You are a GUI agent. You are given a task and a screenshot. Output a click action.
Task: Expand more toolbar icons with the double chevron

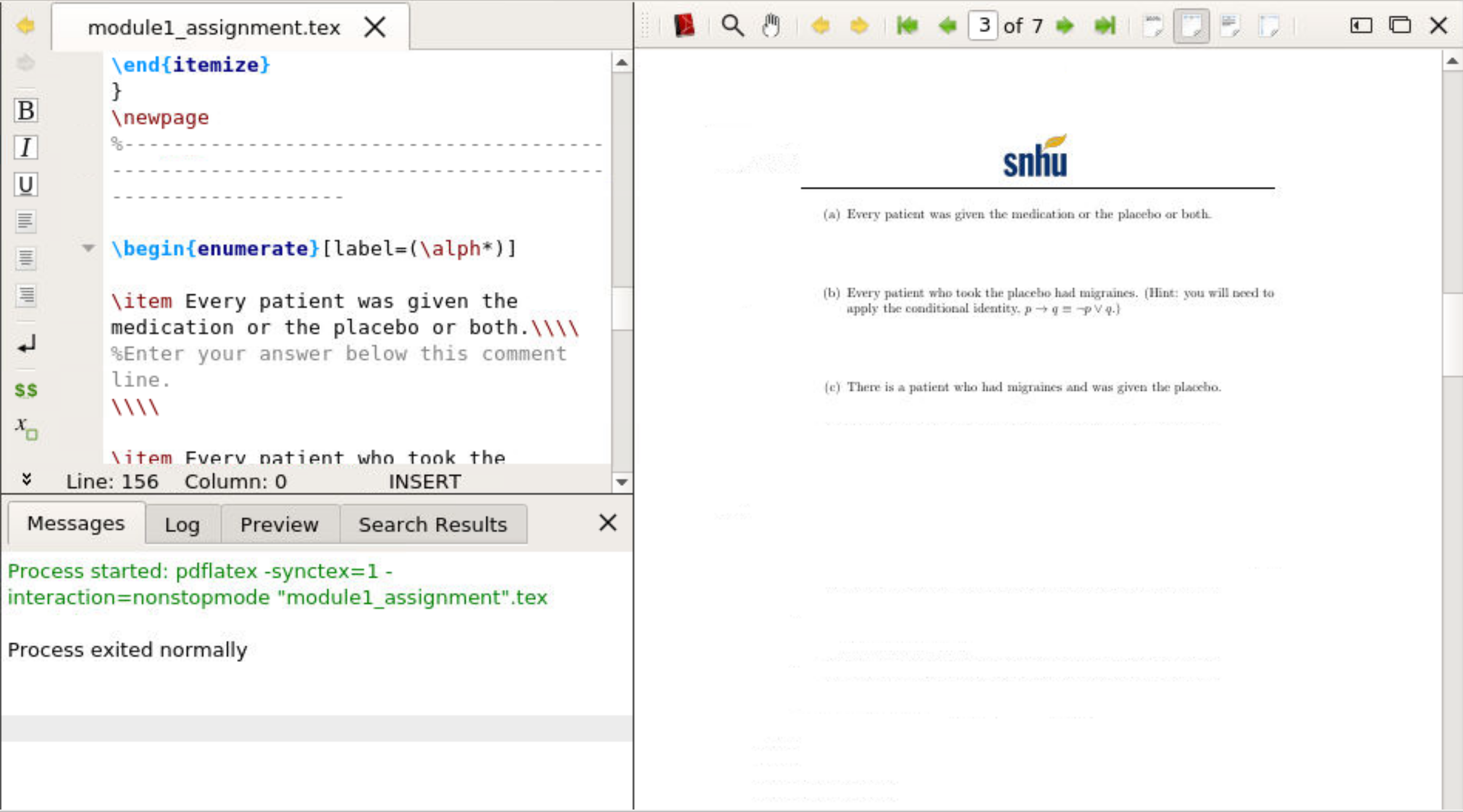(x=27, y=480)
